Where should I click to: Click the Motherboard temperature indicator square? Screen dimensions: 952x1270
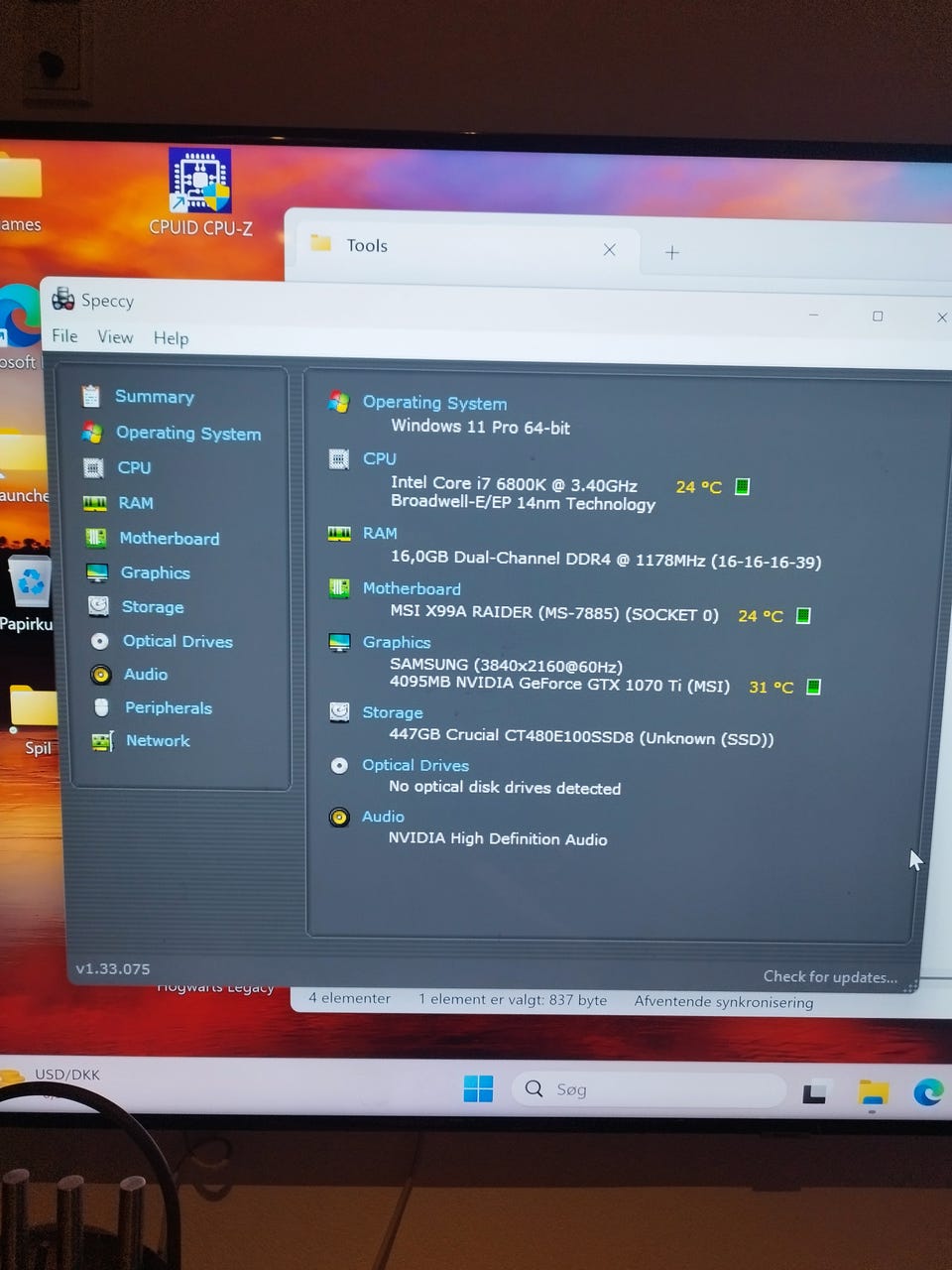[803, 615]
